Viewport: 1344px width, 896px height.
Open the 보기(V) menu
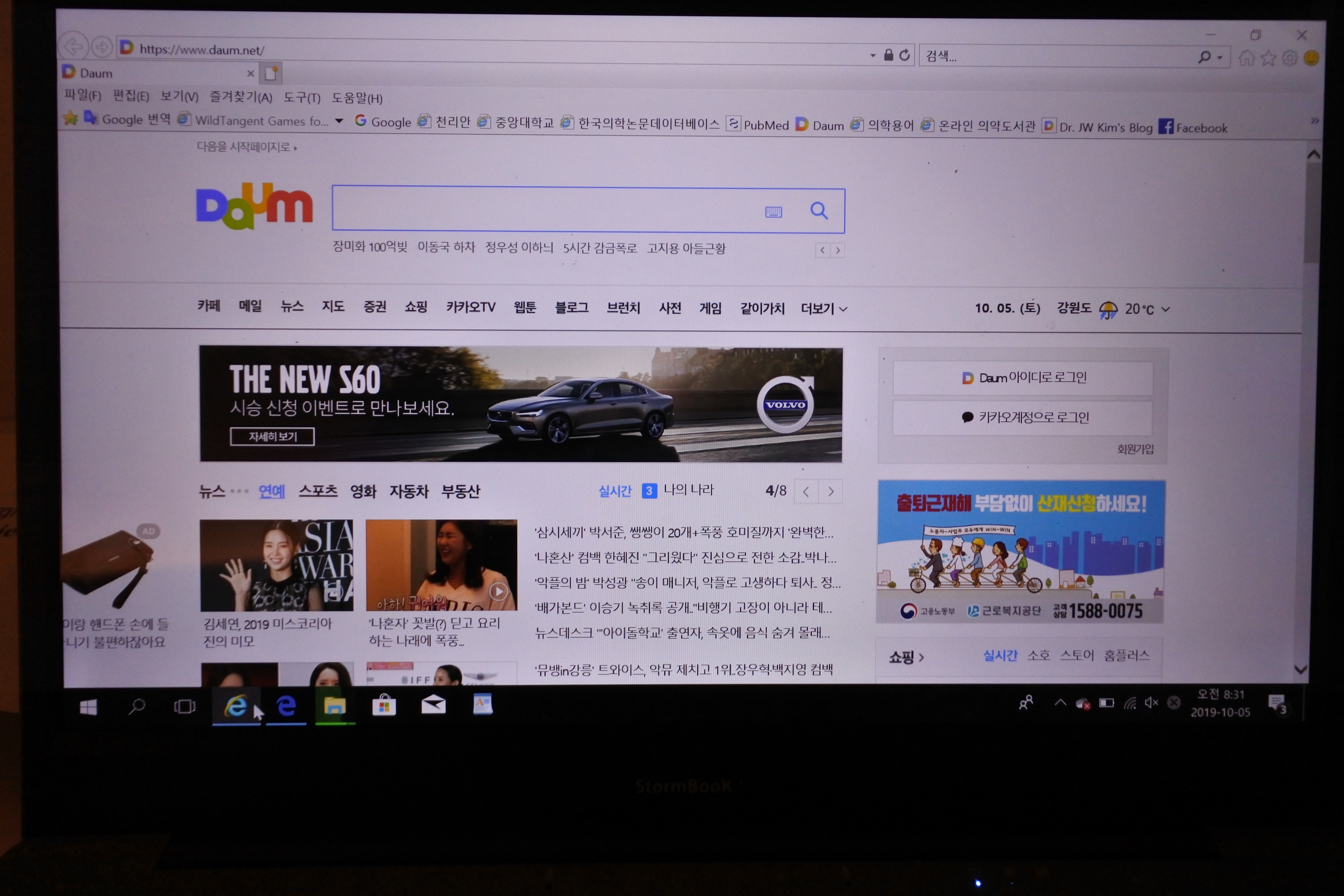179,96
